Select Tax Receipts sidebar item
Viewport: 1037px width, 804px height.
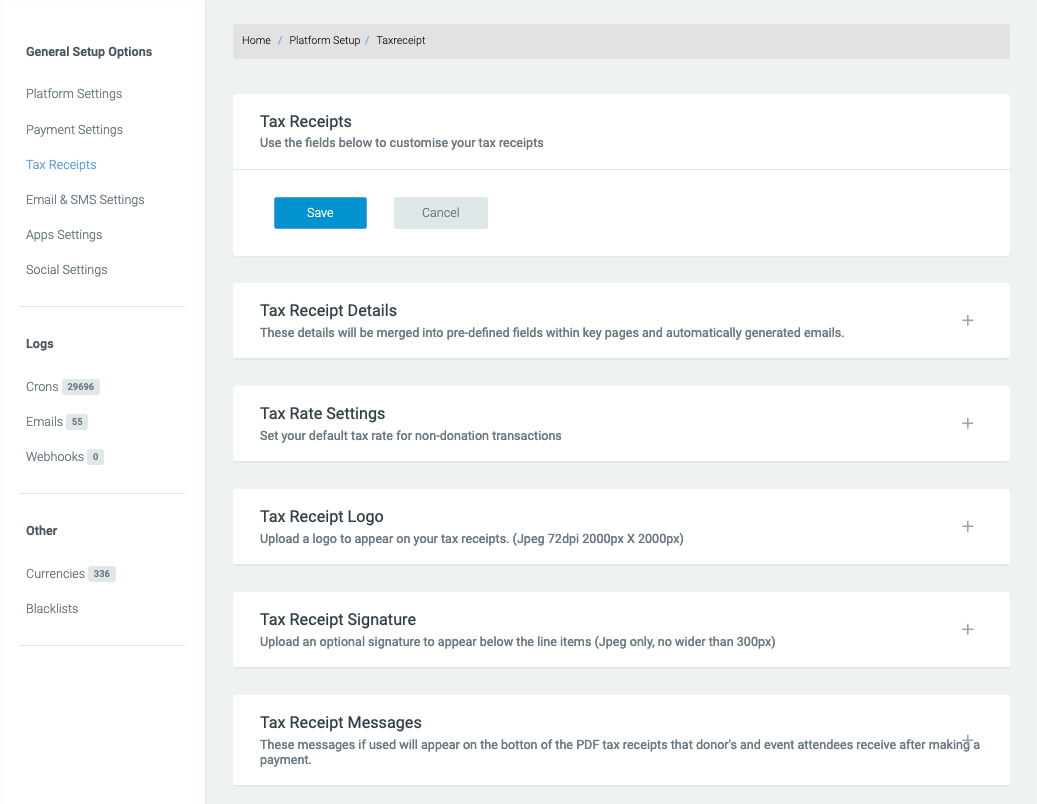(61, 165)
